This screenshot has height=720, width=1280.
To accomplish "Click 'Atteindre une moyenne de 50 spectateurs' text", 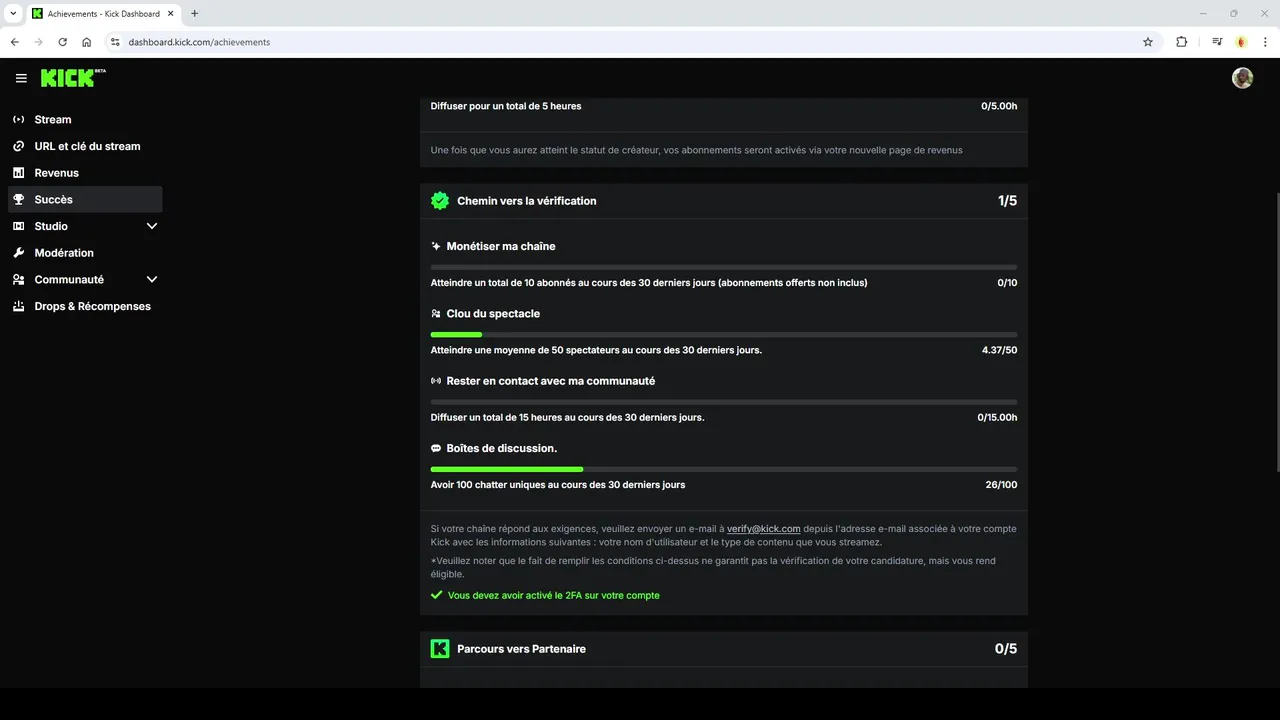I will tap(596, 350).
